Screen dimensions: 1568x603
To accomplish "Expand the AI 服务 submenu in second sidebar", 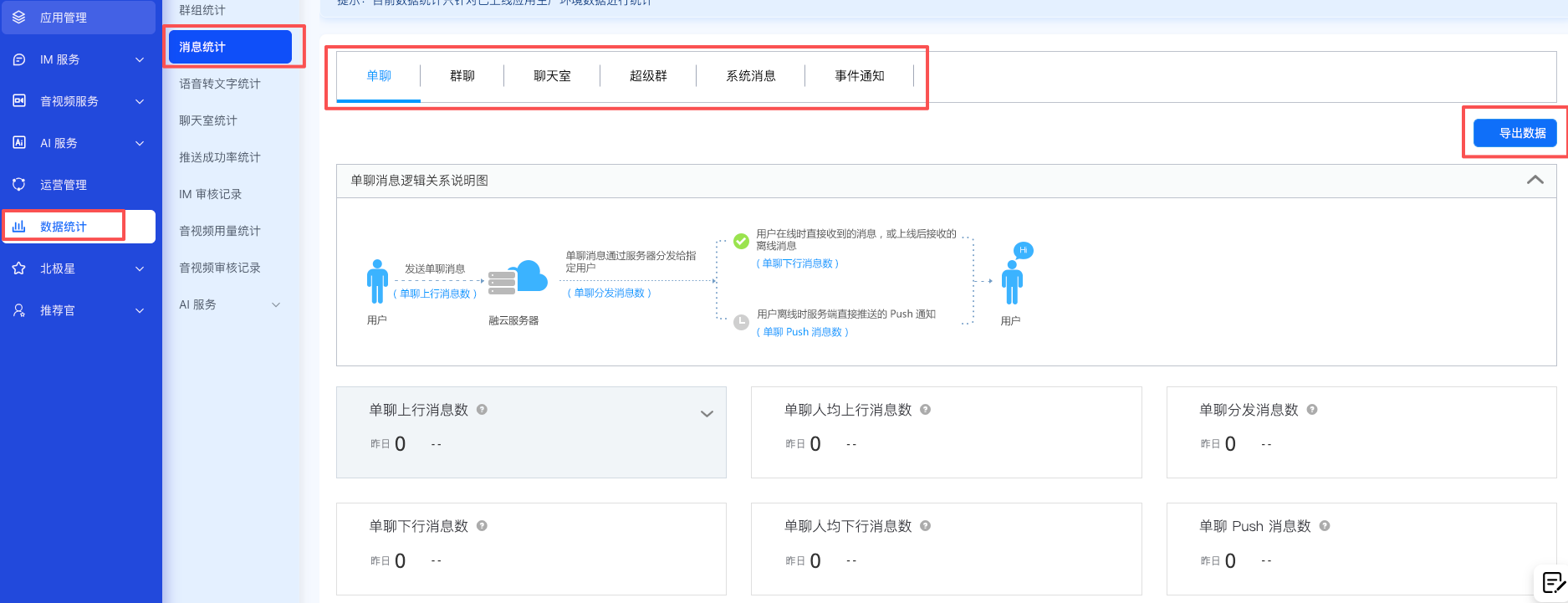I will pos(276,304).
